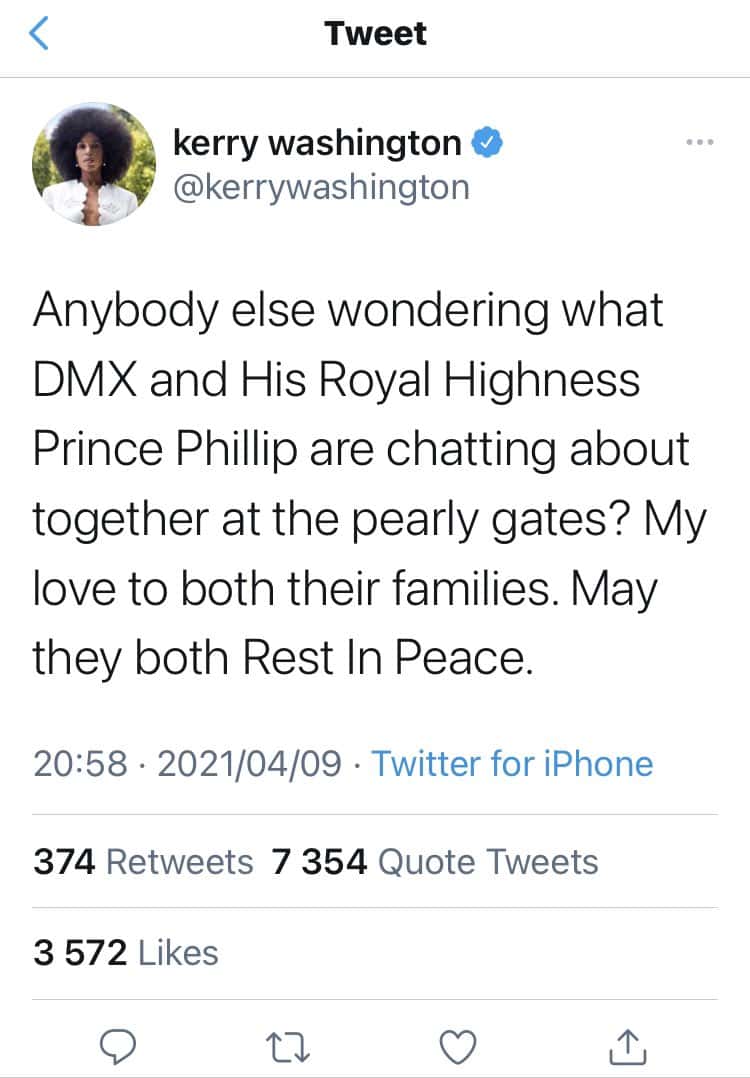Share the tweet via the upload icon

(627, 1047)
